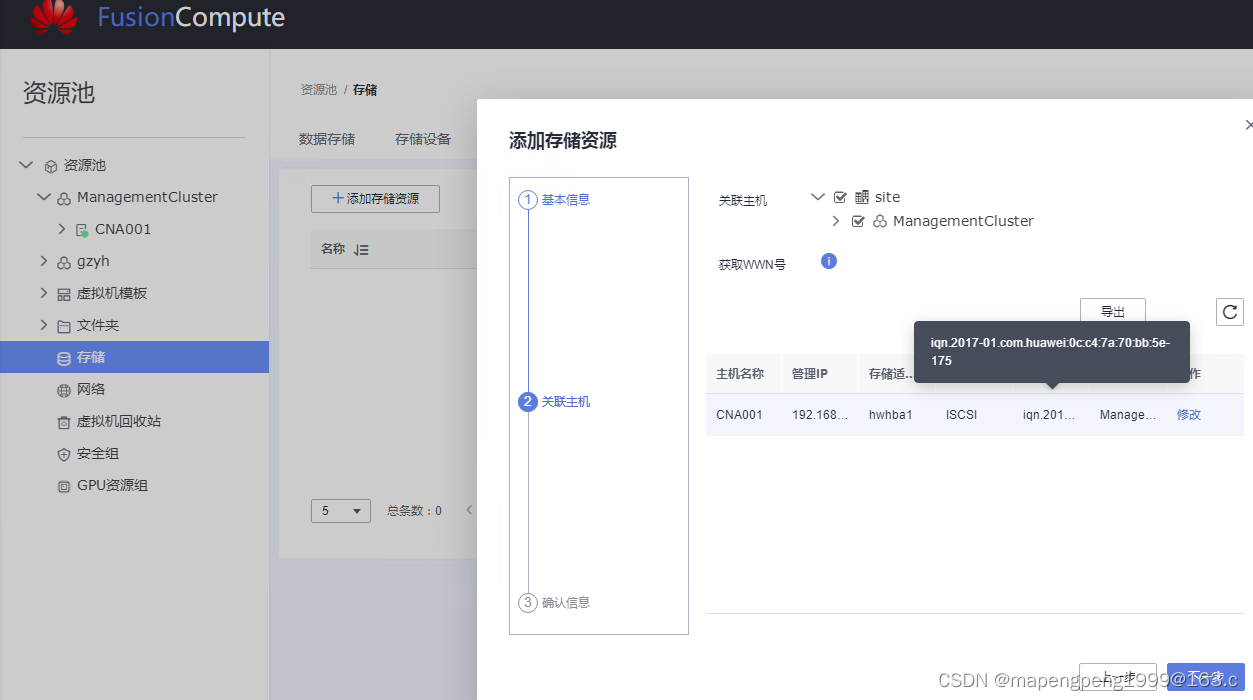Switch to the 存储设备 tab
Image resolution: width=1253 pixels, height=700 pixels.
423,139
